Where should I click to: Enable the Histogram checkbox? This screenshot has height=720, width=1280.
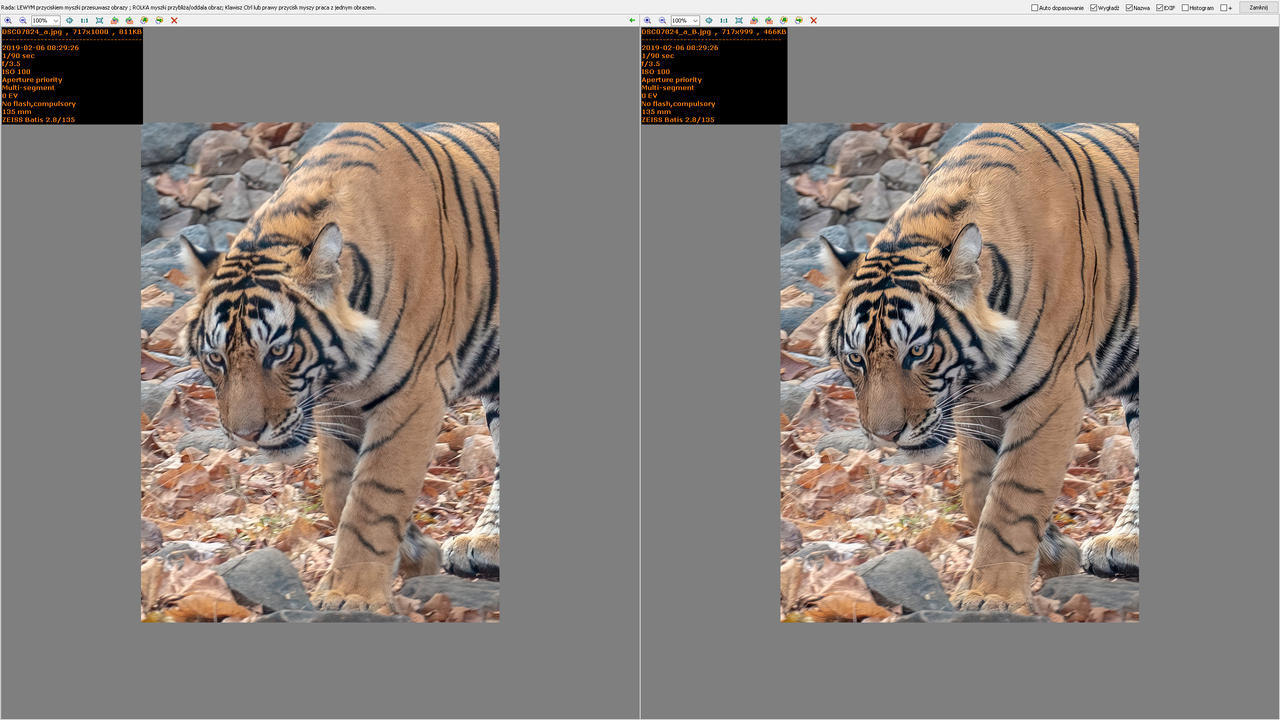tap(1186, 8)
